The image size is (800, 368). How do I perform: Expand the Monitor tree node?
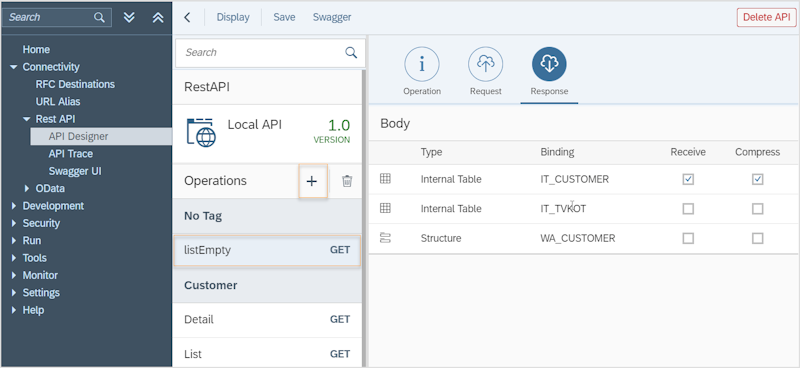[x=14, y=276]
